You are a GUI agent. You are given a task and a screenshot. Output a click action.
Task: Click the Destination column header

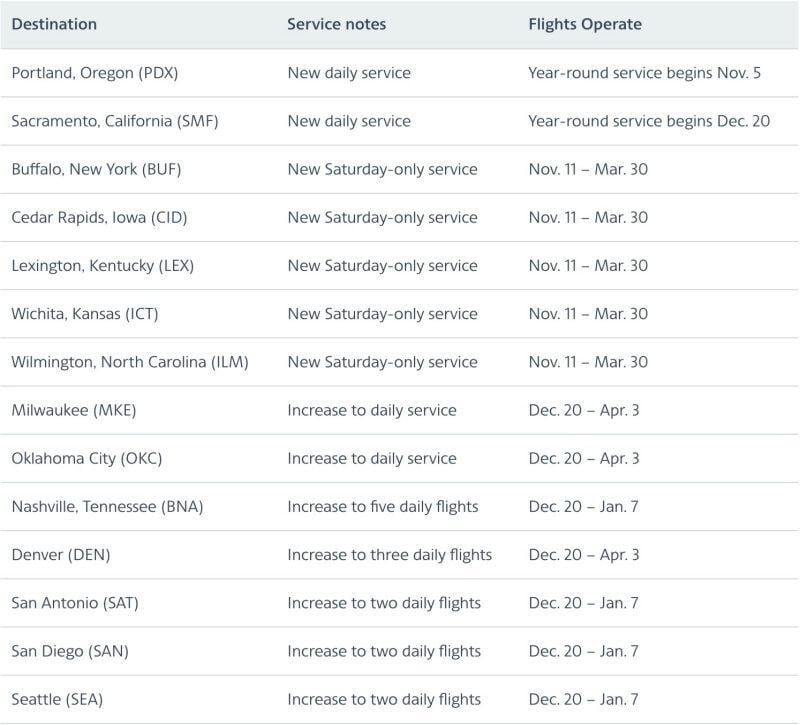click(54, 24)
